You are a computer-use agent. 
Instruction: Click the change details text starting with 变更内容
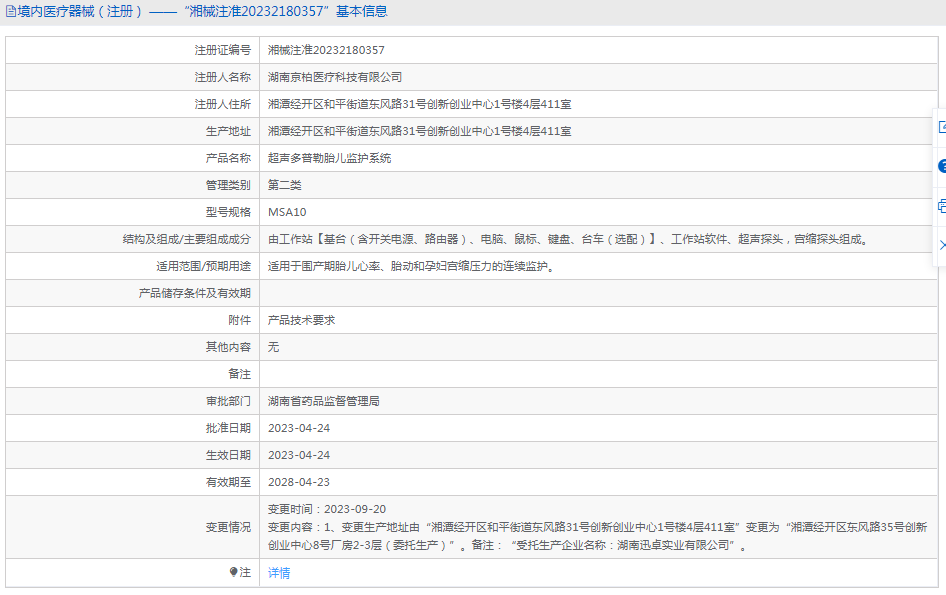[597, 536]
